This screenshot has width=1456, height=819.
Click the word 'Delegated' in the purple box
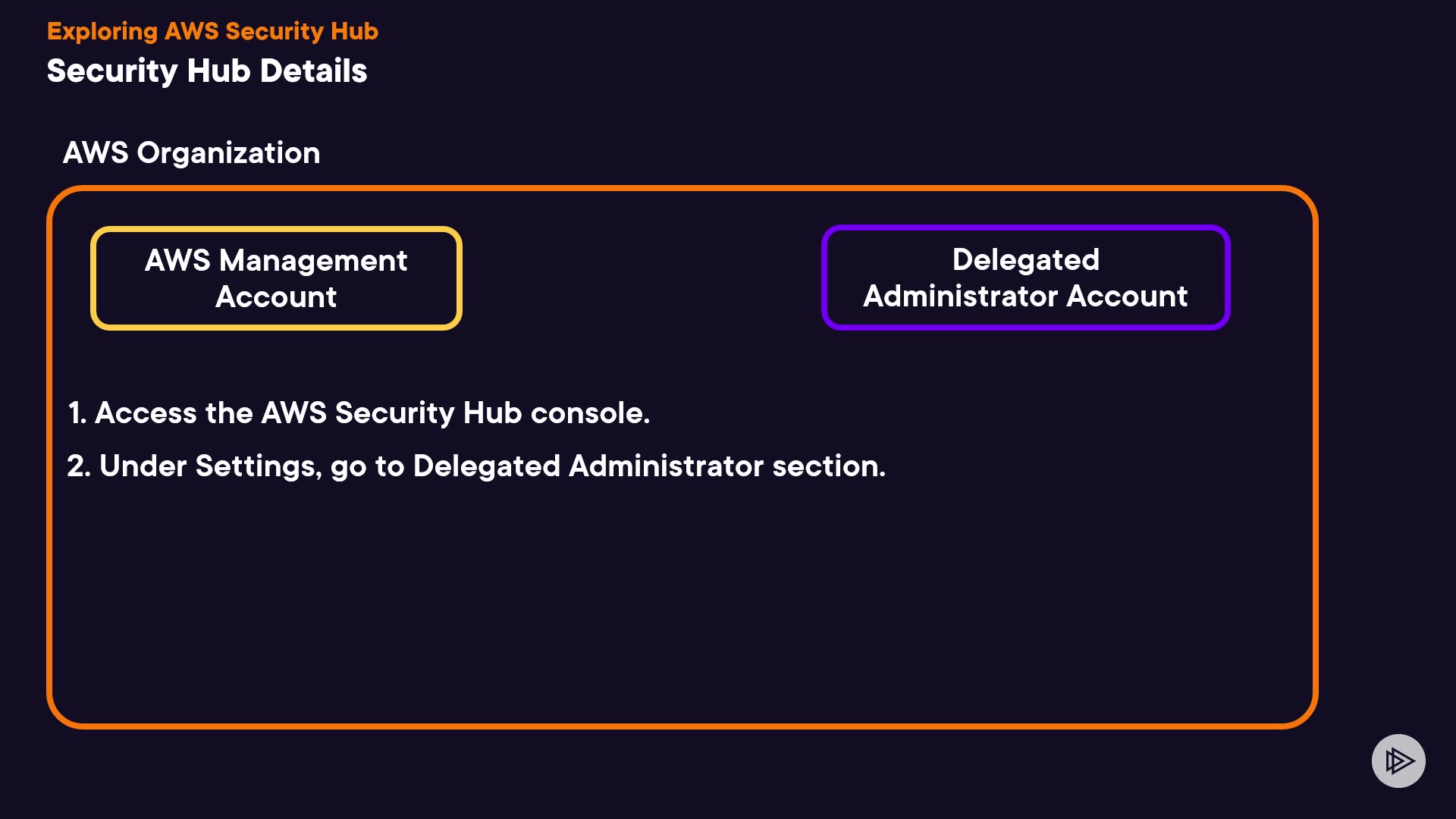1025,260
